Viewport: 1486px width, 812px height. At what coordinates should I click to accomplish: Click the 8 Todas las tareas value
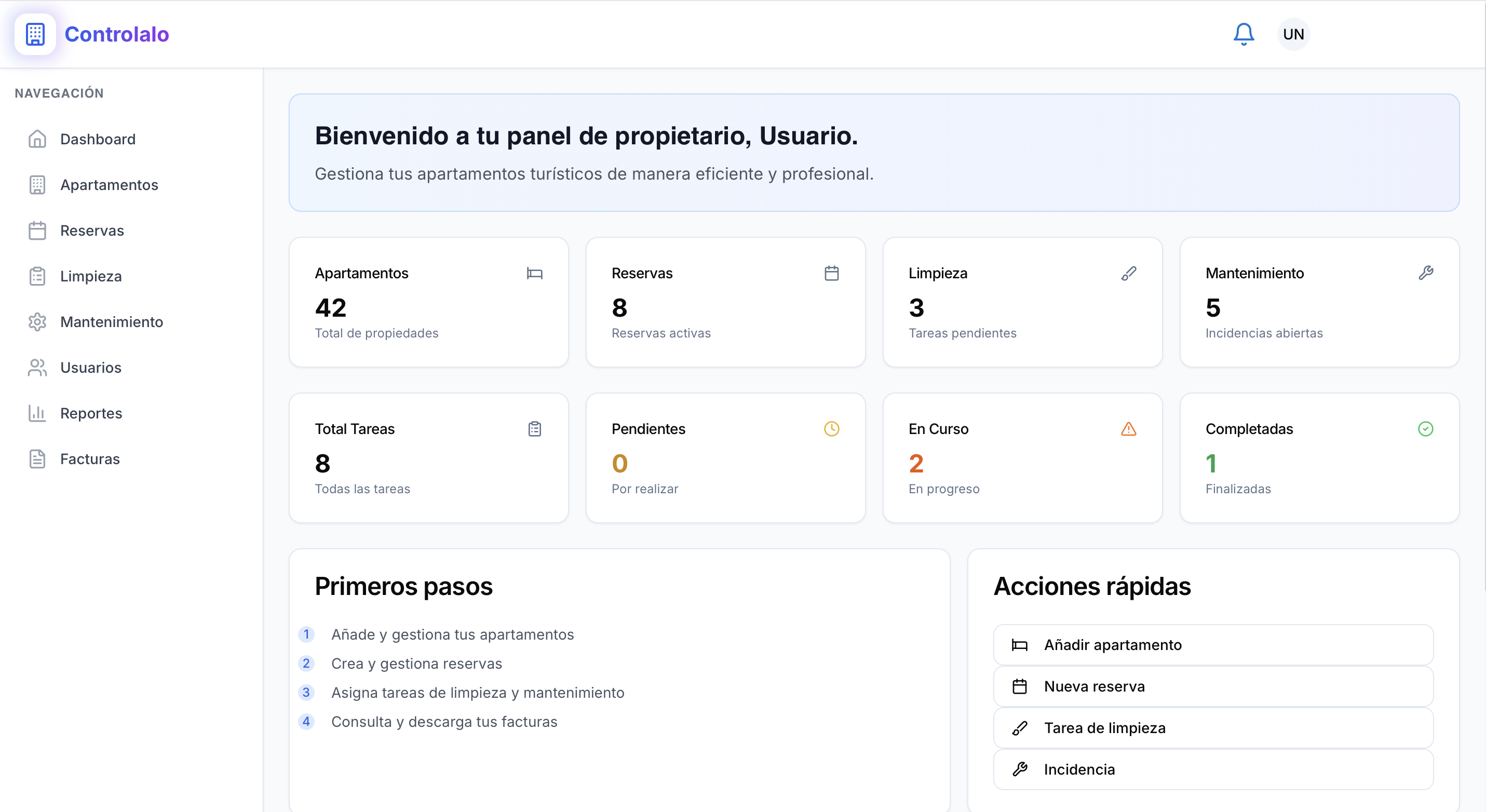[322, 463]
